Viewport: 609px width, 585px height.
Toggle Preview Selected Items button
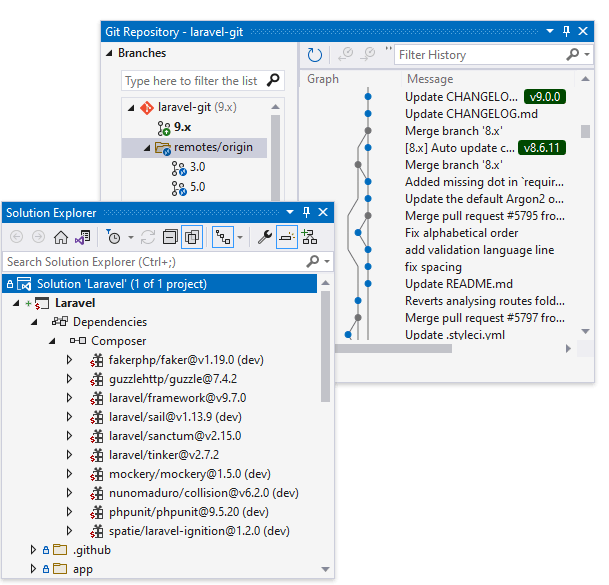pyautogui.click(x=287, y=237)
